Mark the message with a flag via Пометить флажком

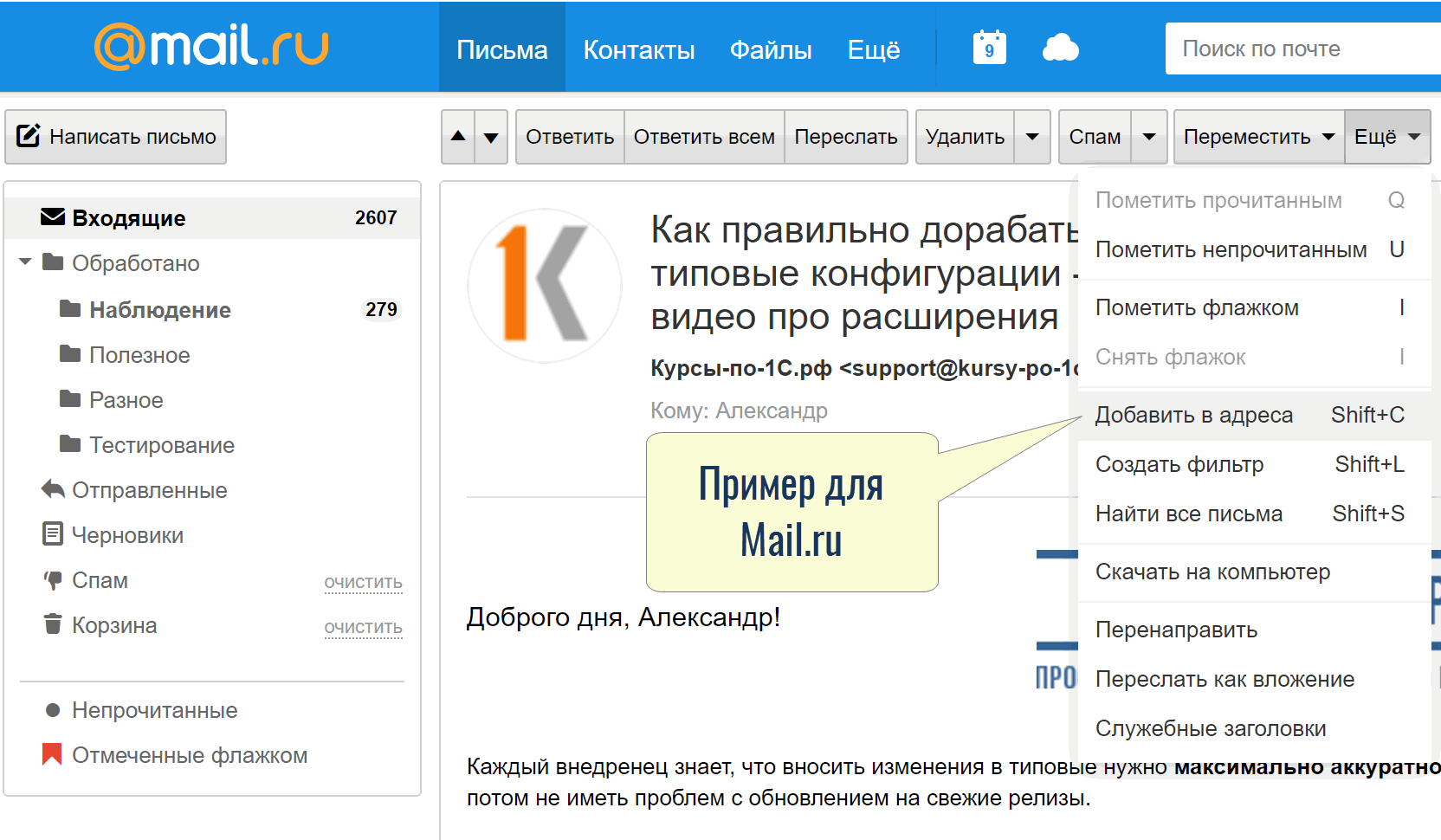pos(1198,307)
